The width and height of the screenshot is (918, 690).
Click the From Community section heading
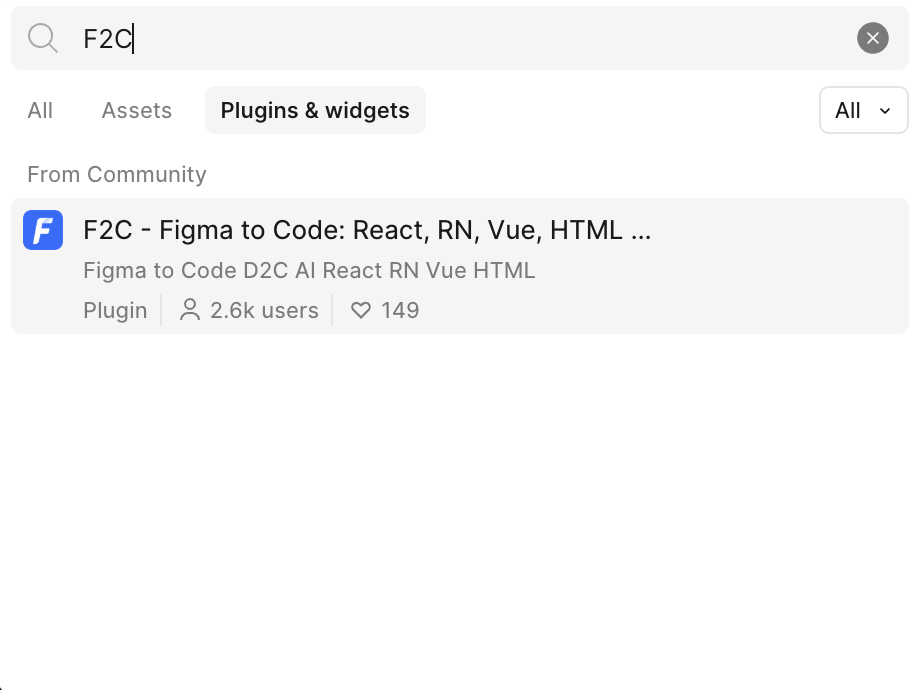117,174
